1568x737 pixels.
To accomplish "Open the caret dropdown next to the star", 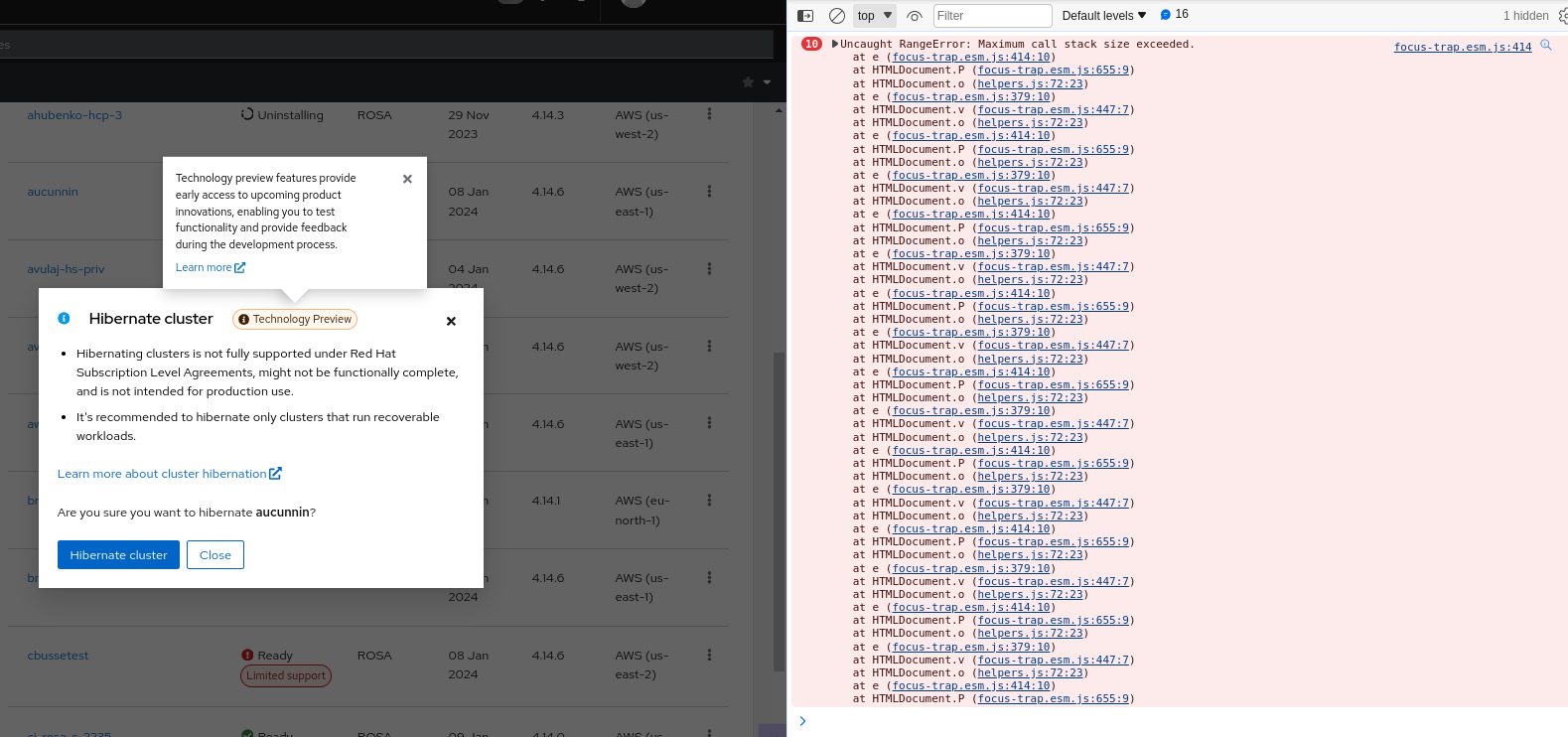I will [x=767, y=82].
